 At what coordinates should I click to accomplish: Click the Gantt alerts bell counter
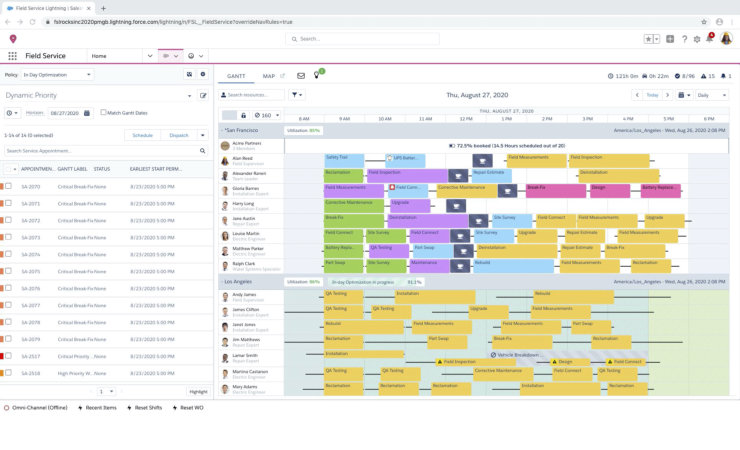726,76
